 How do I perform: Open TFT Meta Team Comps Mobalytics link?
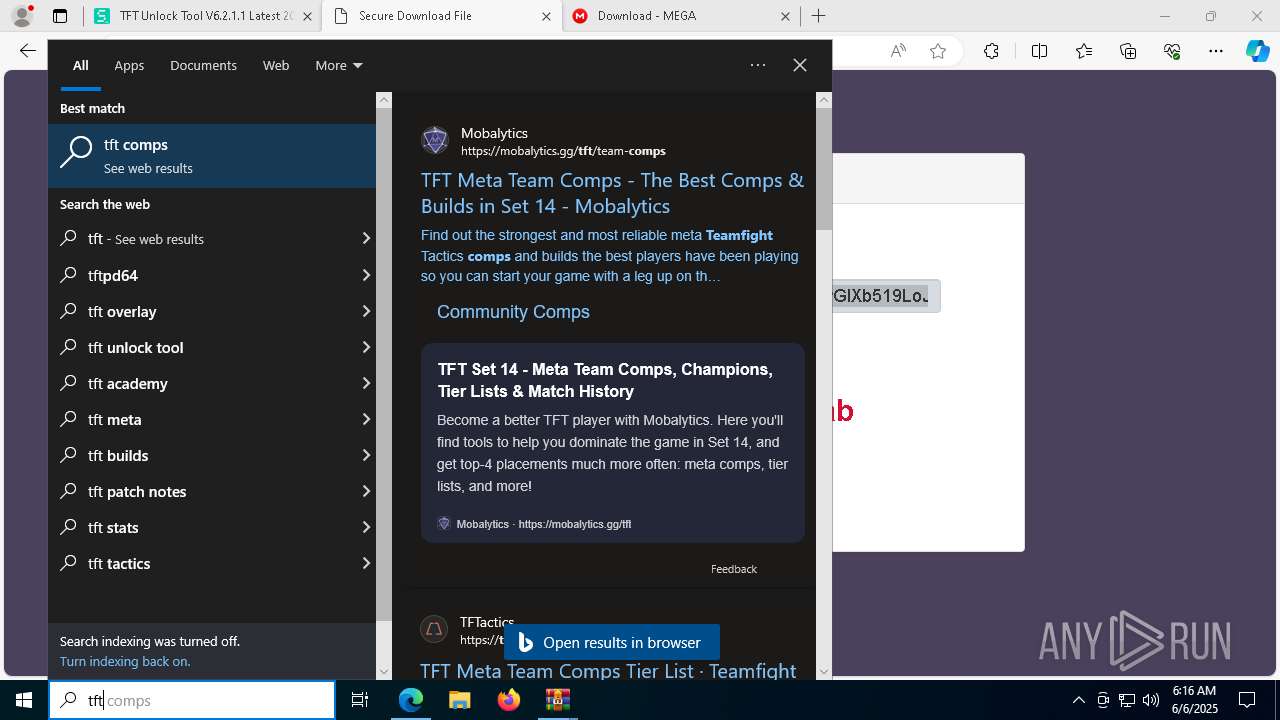click(x=612, y=193)
